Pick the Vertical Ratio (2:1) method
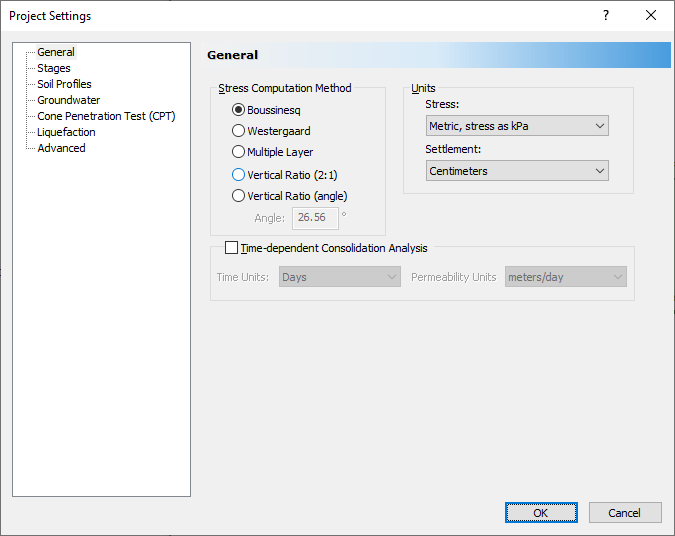Screen dimensions: 675x536 (x=239, y=175)
